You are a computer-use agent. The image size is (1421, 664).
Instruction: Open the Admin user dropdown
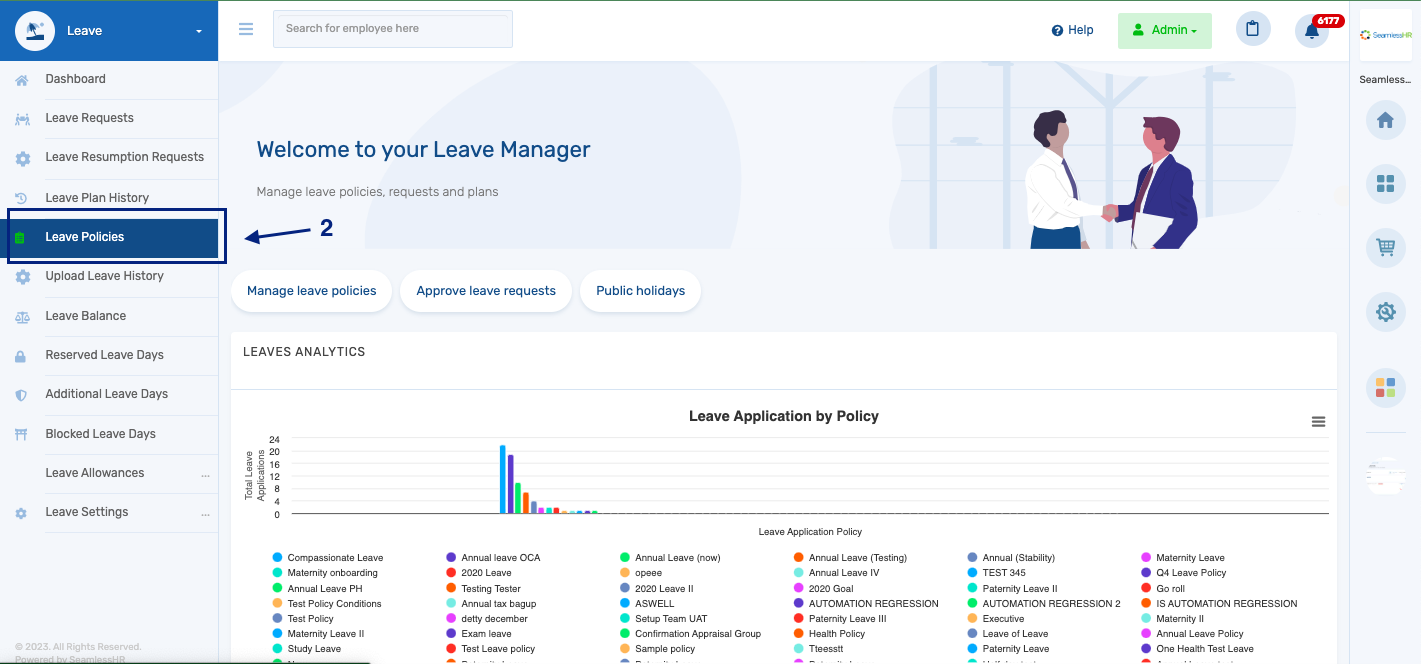(1164, 30)
